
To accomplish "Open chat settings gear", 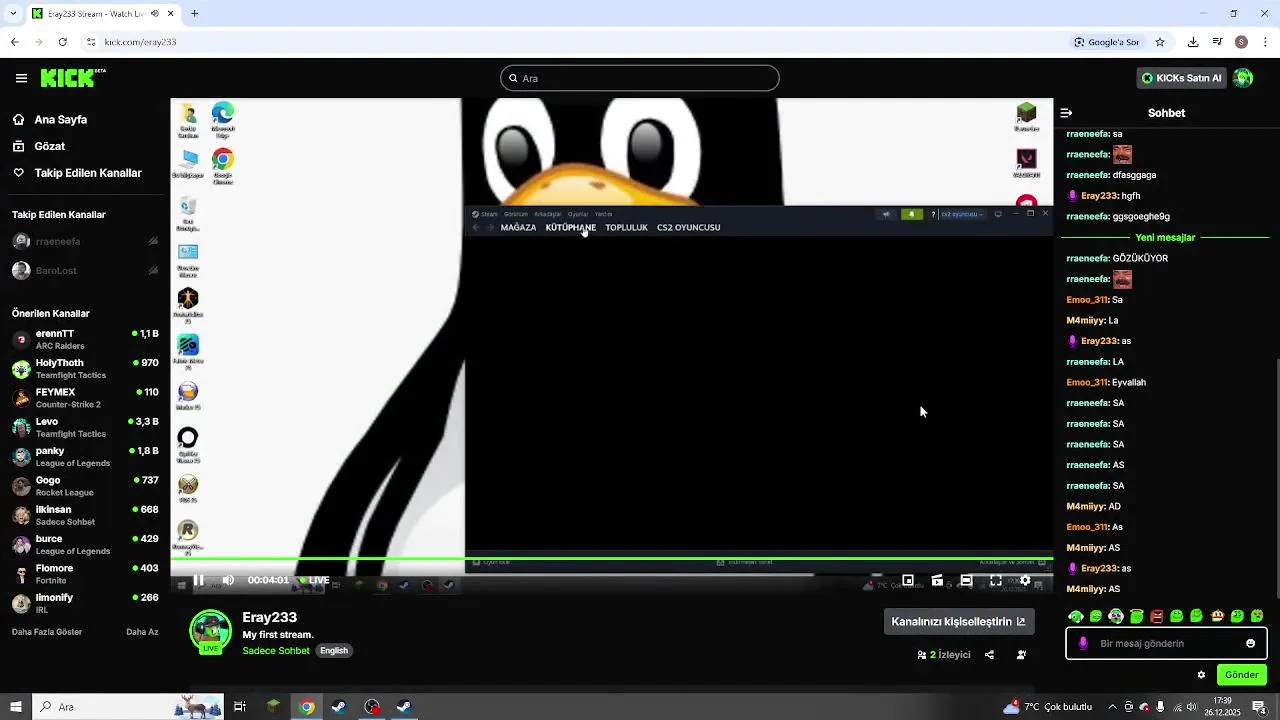I will 1201,675.
